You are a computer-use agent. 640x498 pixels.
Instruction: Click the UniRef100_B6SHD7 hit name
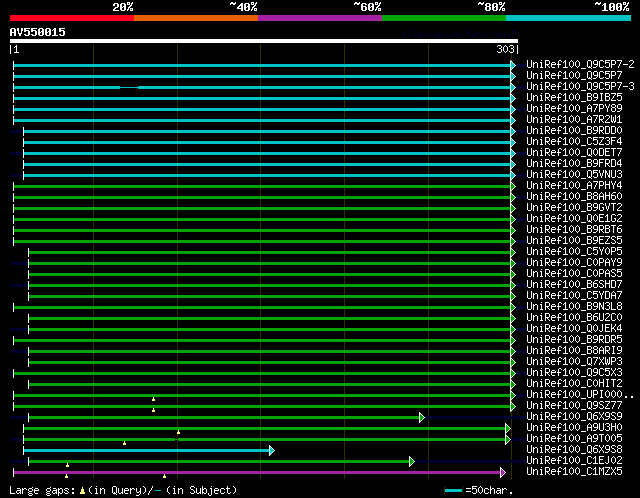pyautogui.click(x=574, y=285)
